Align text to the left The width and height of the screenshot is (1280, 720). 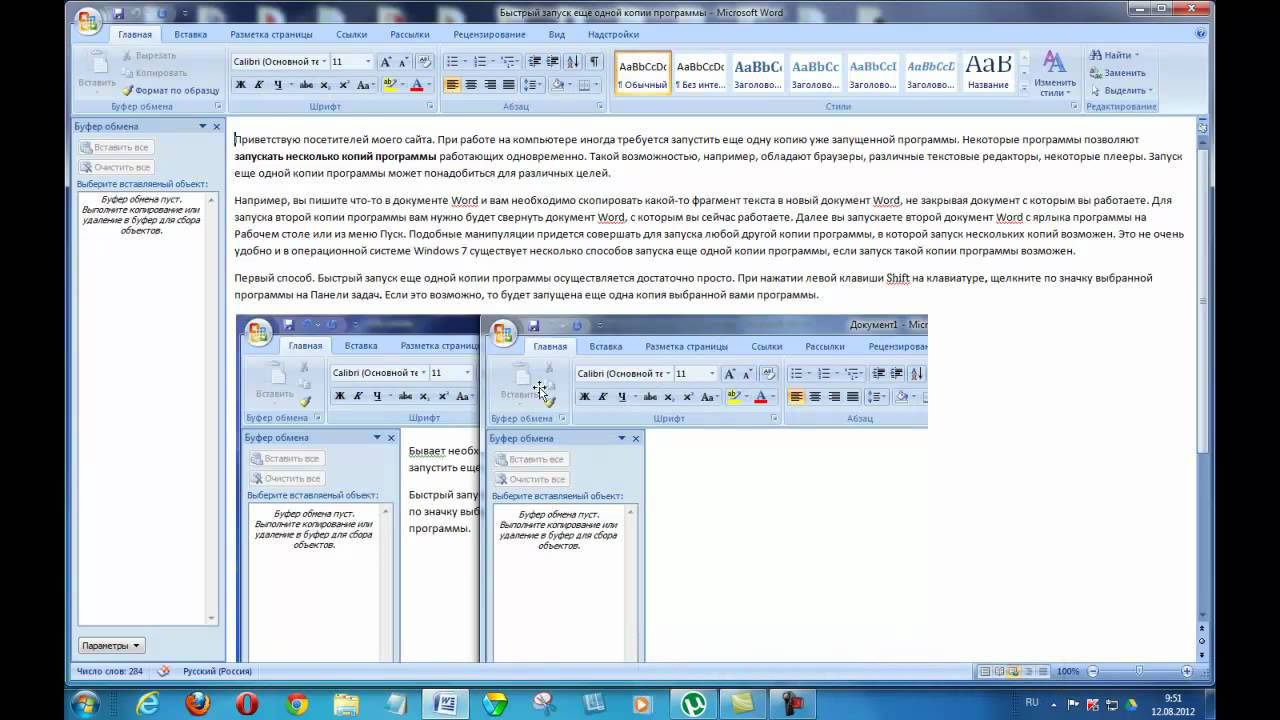pyautogui.click(x=453, y=85)
